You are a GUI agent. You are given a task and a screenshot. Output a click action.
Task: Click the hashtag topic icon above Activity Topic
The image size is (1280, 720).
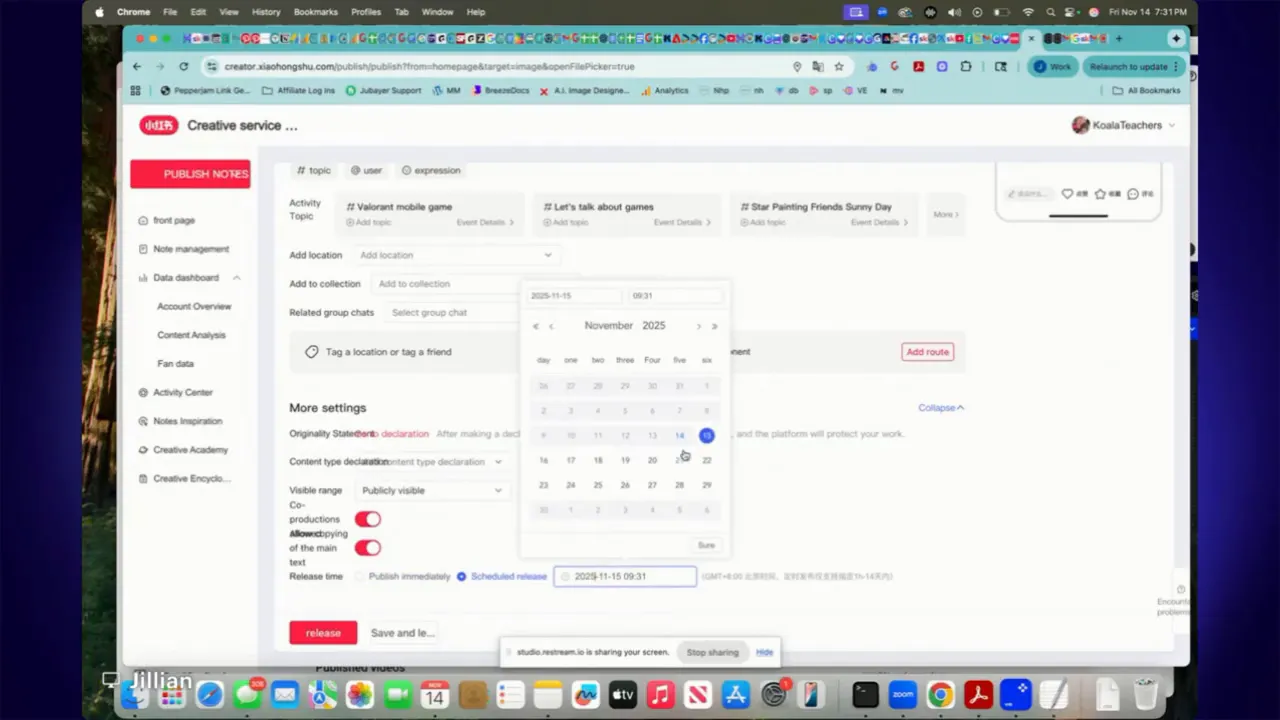coord(300,170)
